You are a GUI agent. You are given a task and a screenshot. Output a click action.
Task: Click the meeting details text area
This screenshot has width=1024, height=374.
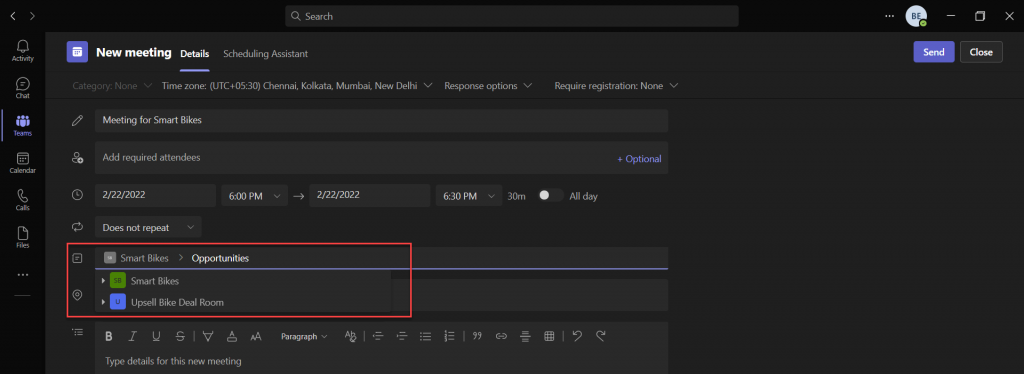point(381,361)
